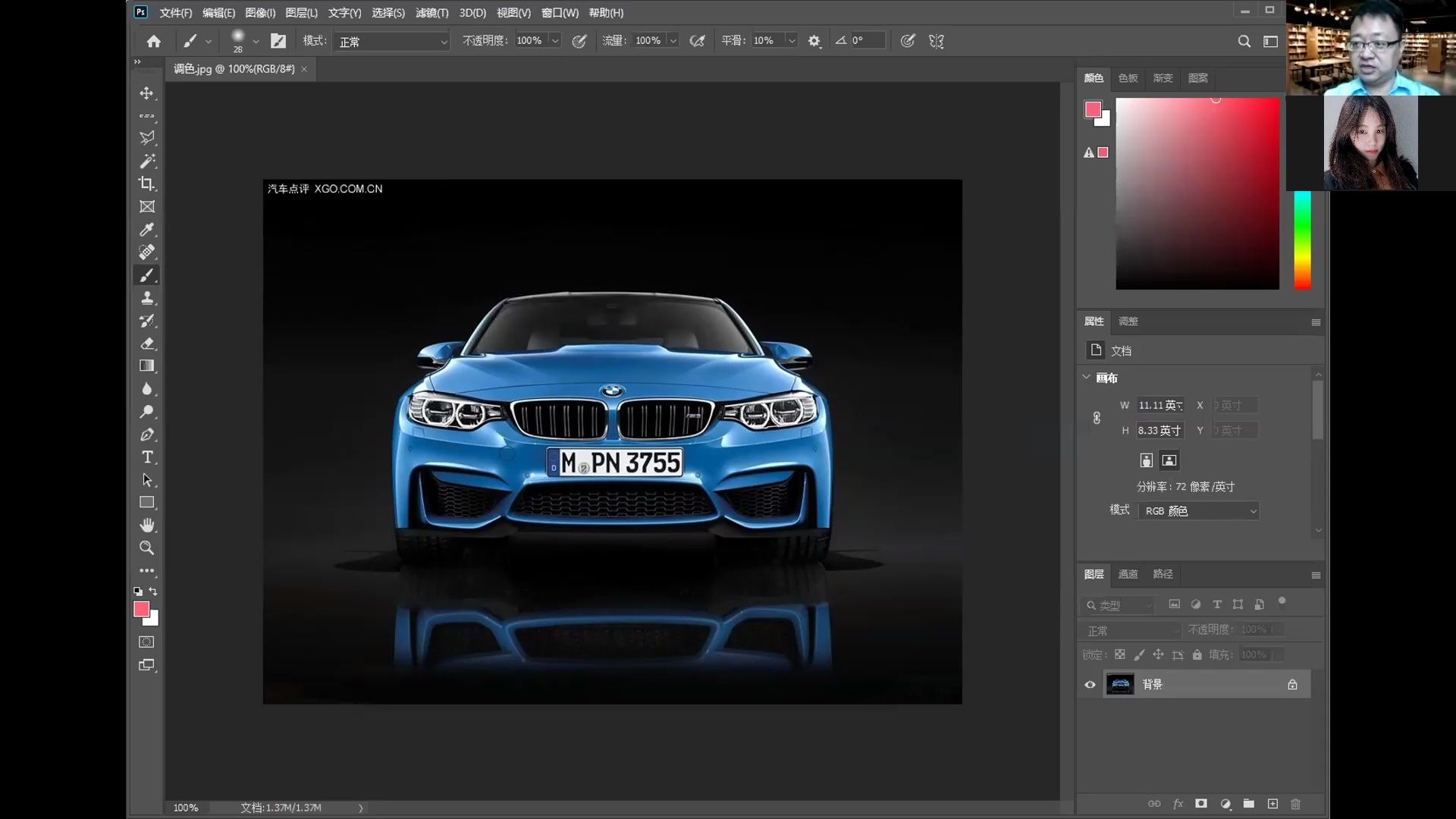This screenshot has height=819, width=1456.
Task: Open the 文件(F) menu
Action: (176, 13)
